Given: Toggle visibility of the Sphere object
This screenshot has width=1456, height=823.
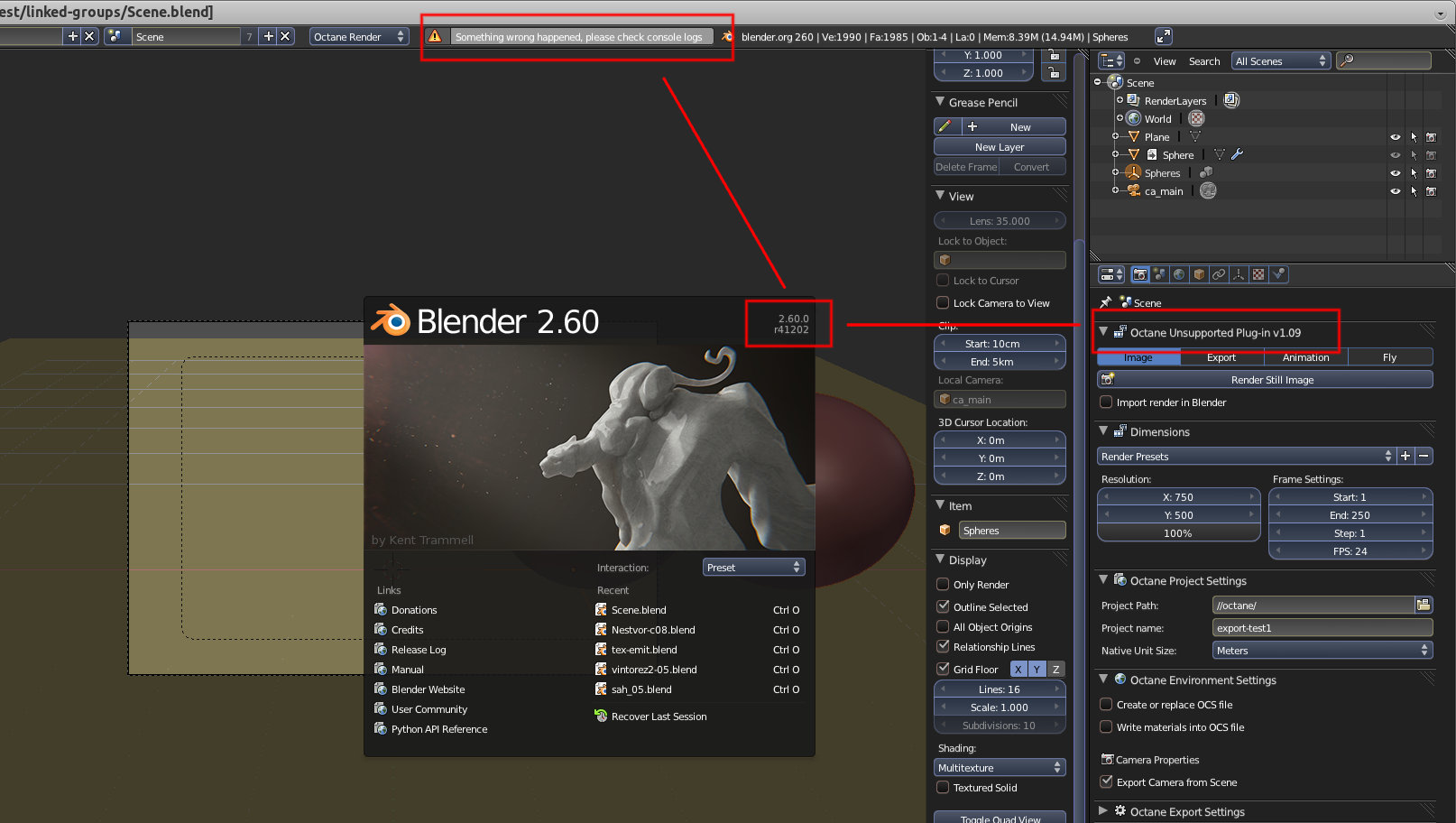Looking at the screenshot, I should point(1396,155).
